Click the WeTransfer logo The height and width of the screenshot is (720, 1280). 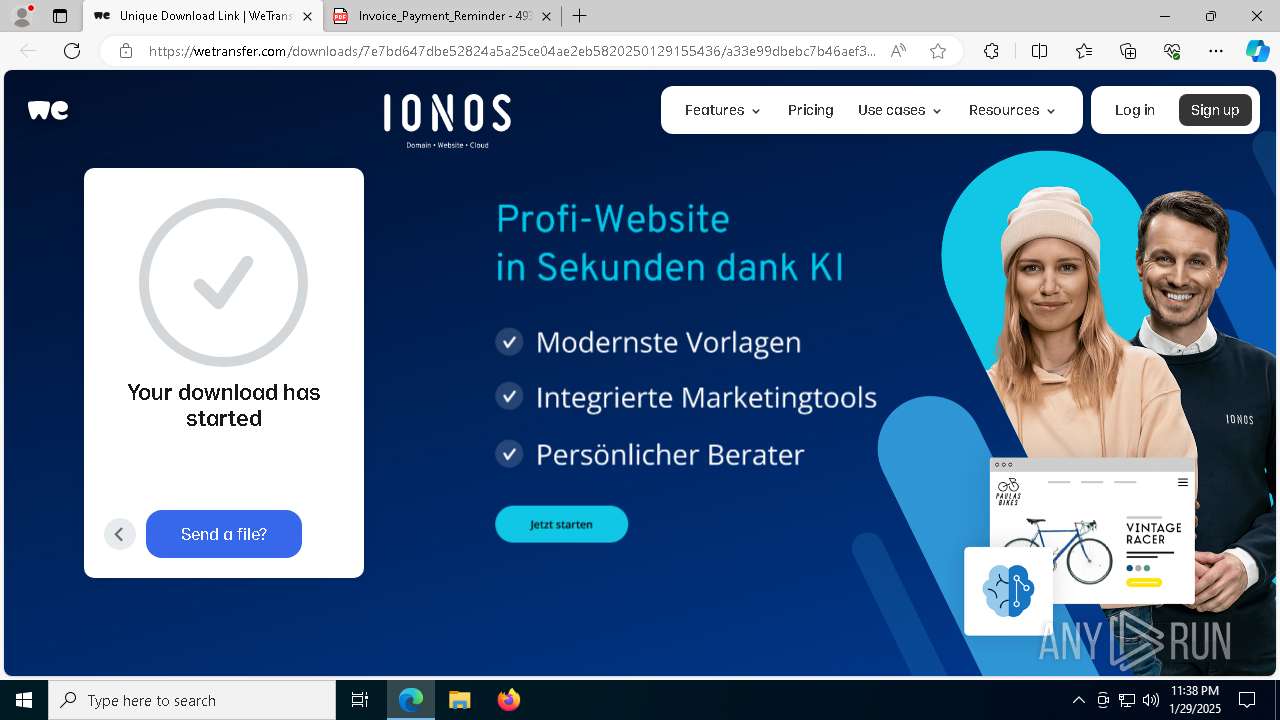click(x=48, y=110)
